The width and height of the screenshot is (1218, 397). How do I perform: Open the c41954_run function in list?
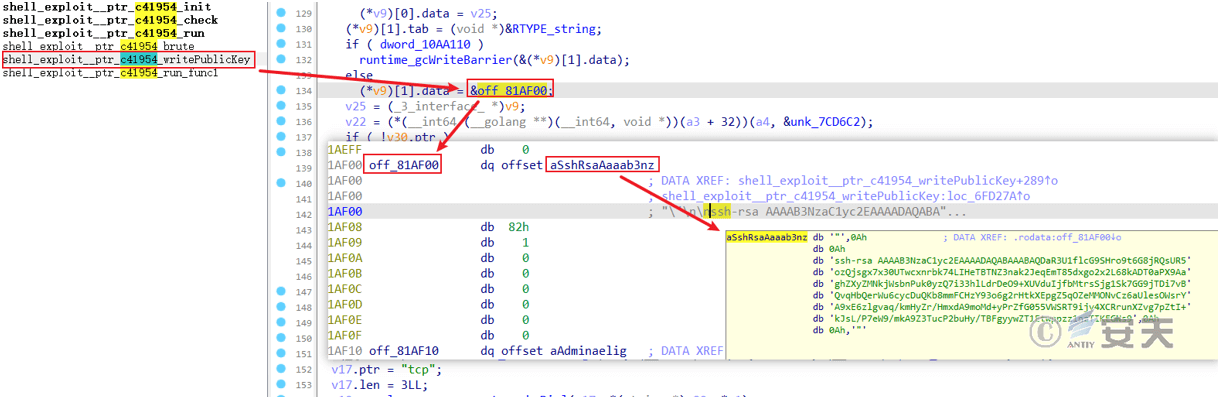[x=103, y=33]
